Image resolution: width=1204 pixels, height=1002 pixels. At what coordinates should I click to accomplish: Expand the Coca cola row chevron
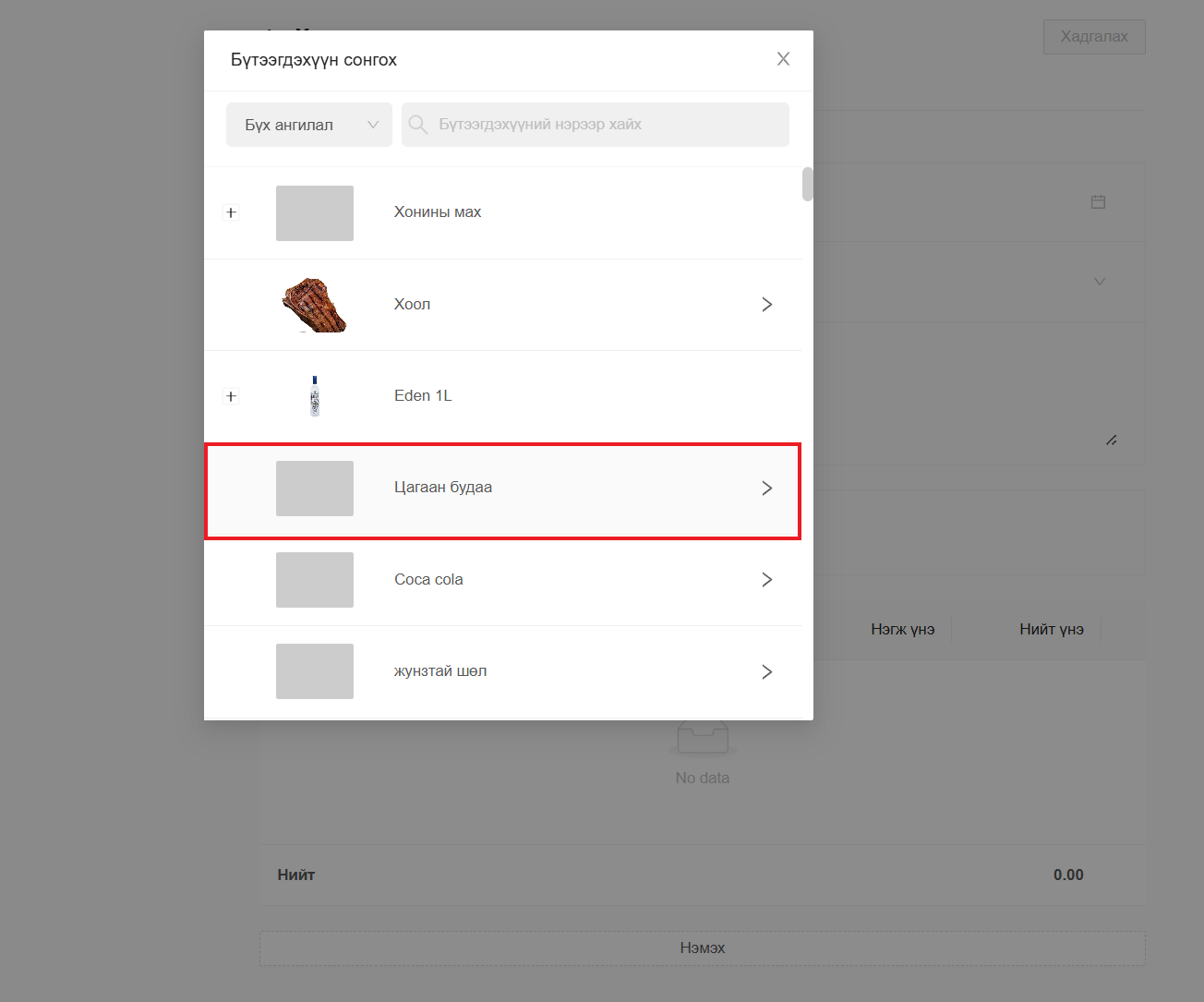(x=766, y=580)
